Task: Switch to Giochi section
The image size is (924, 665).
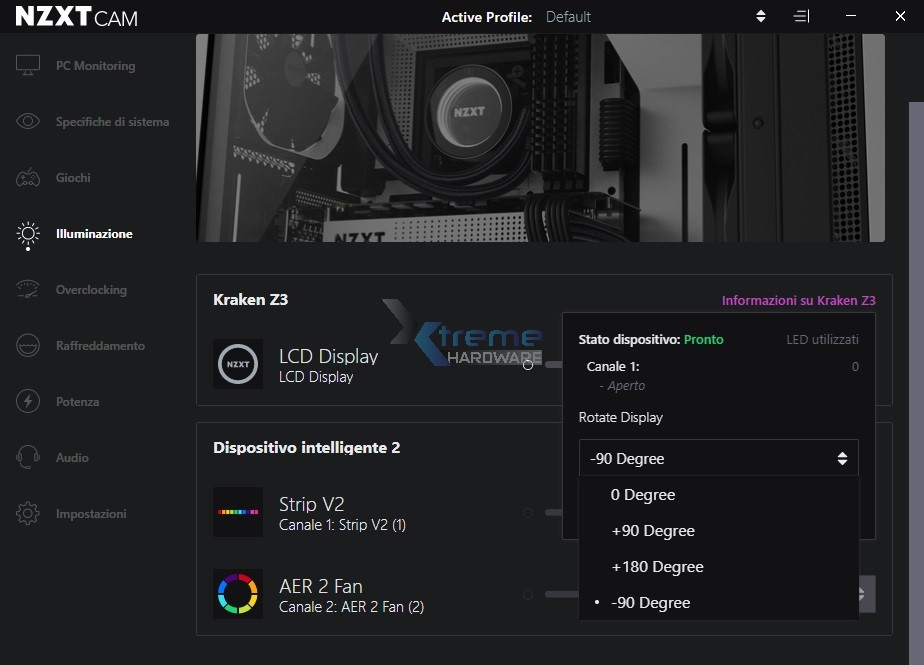Action: point(73,178)
